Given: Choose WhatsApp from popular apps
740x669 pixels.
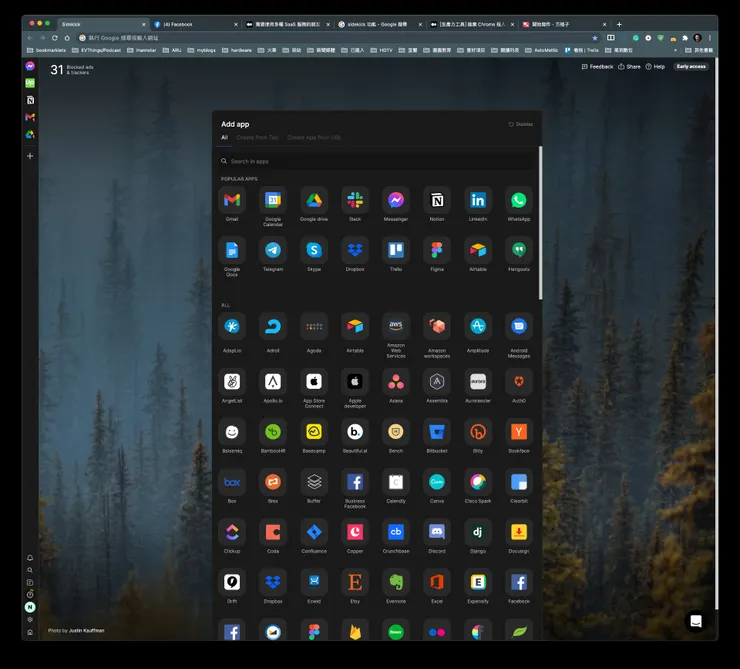Looking at the screenshot, I should click(x=518, y=200).
